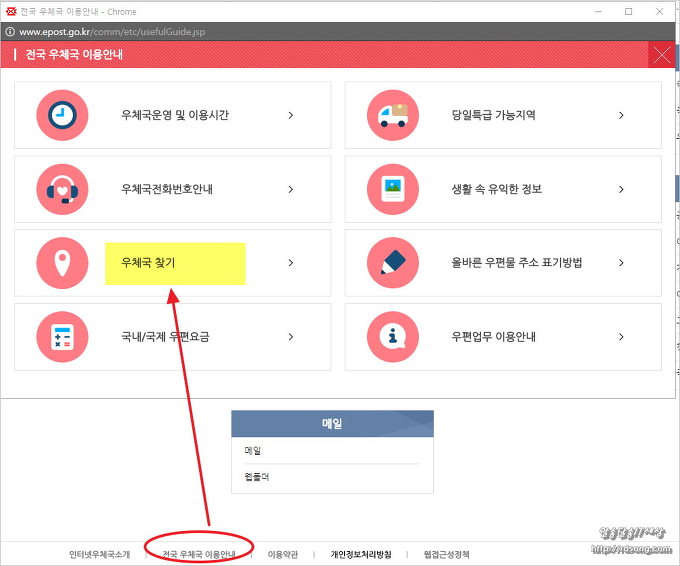The width and height of the screenshot is (680, 566).
Task: Click the headset icon for 우체국전화번호안내
Action: tap(62, 189)
